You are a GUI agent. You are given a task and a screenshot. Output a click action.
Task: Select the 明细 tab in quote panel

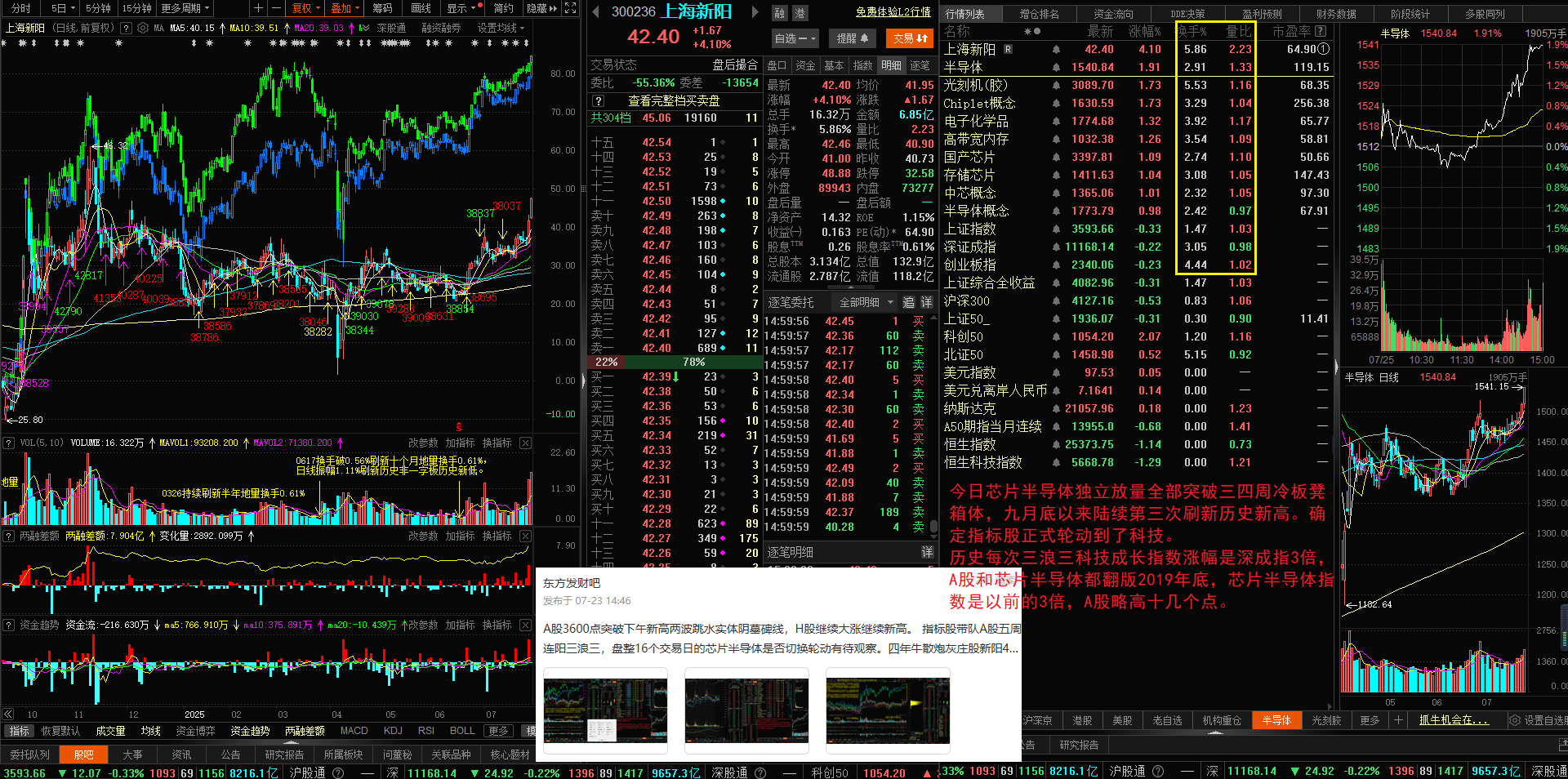click(x=891, y=65)
